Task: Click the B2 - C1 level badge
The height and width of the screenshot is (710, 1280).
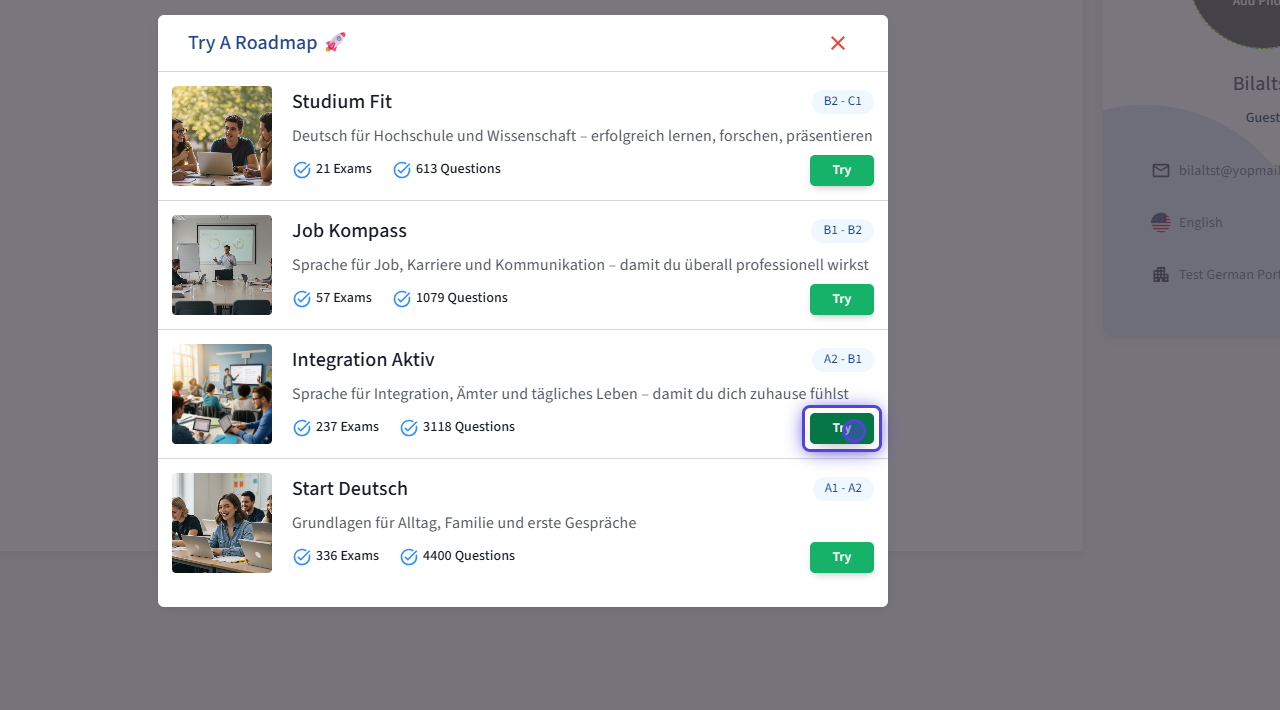Action: 842,102
